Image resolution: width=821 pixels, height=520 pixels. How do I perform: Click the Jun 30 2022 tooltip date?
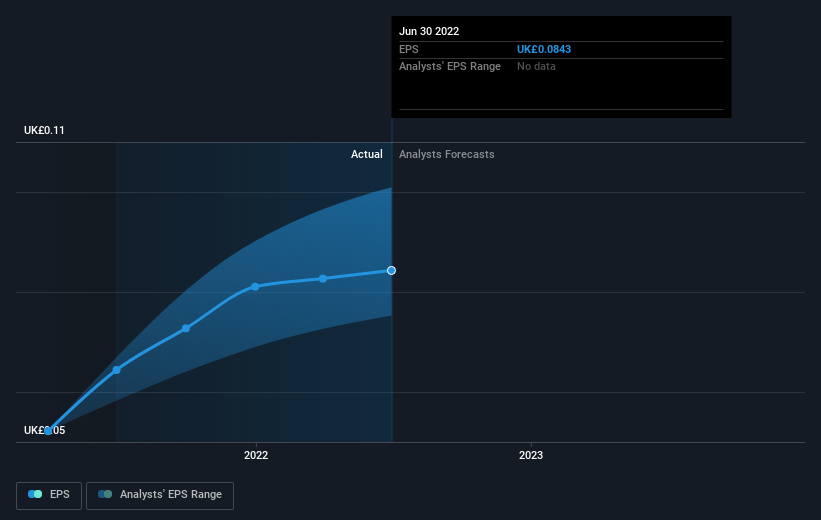coord(429,31)
